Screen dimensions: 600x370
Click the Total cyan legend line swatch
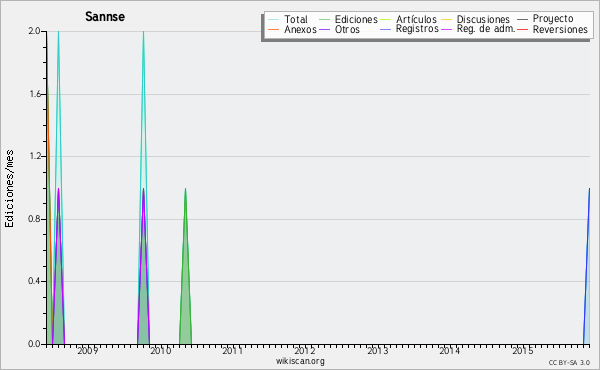click(x=274, y=20)
